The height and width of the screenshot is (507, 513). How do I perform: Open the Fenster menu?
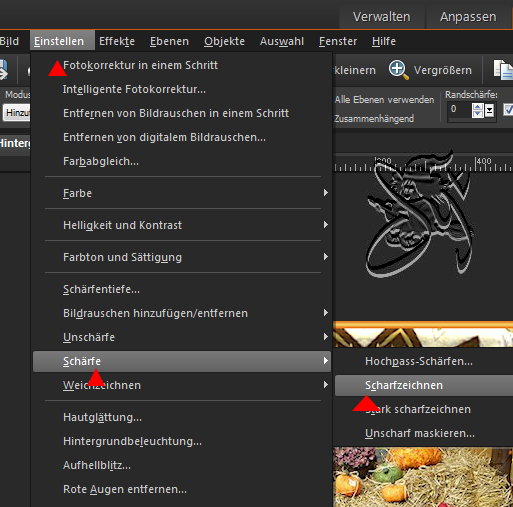[x=338, y=41]
